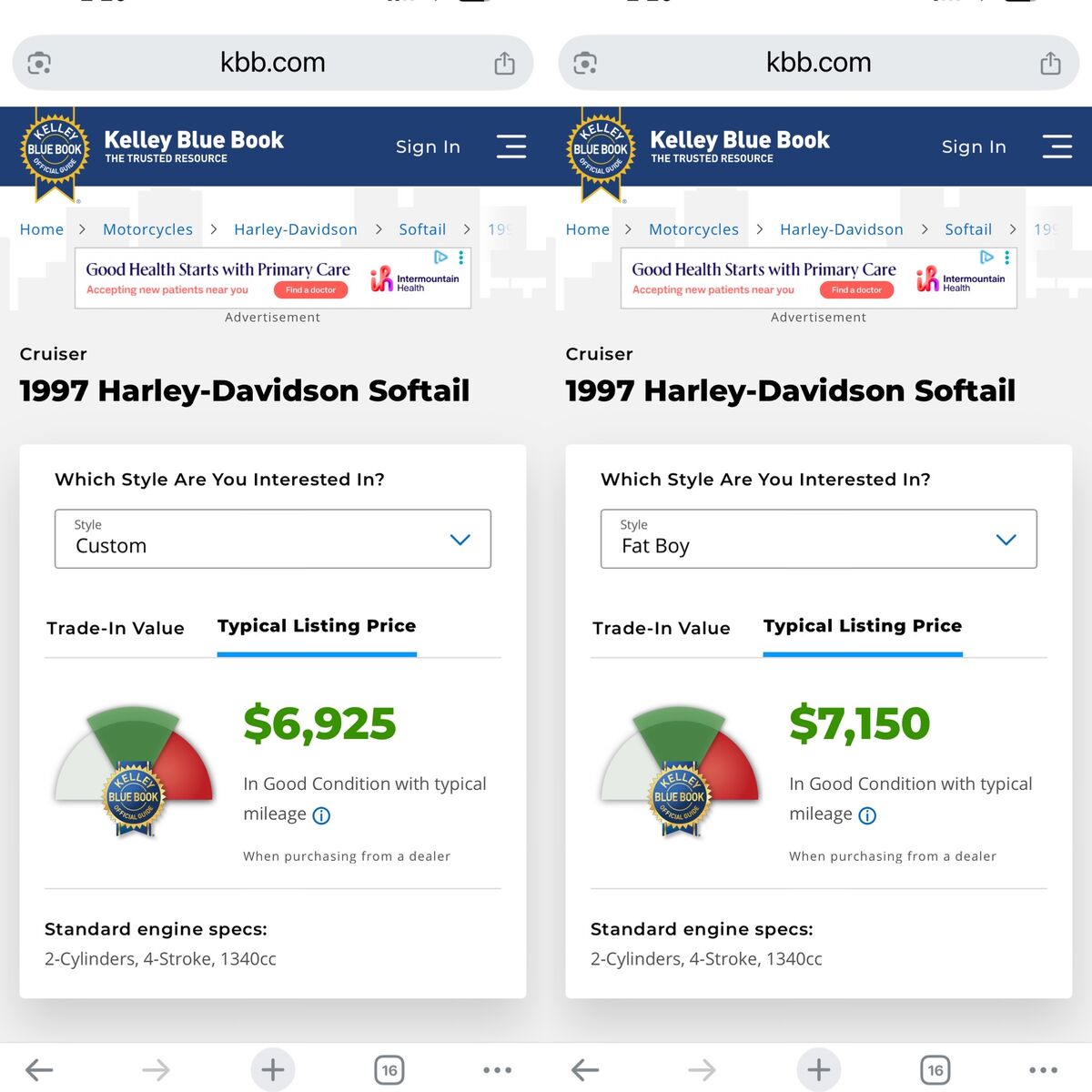The height and width of the screenshot is (1092, 1092).
Task: Open the hamburger menu on the left page
Action: [511, 147]
